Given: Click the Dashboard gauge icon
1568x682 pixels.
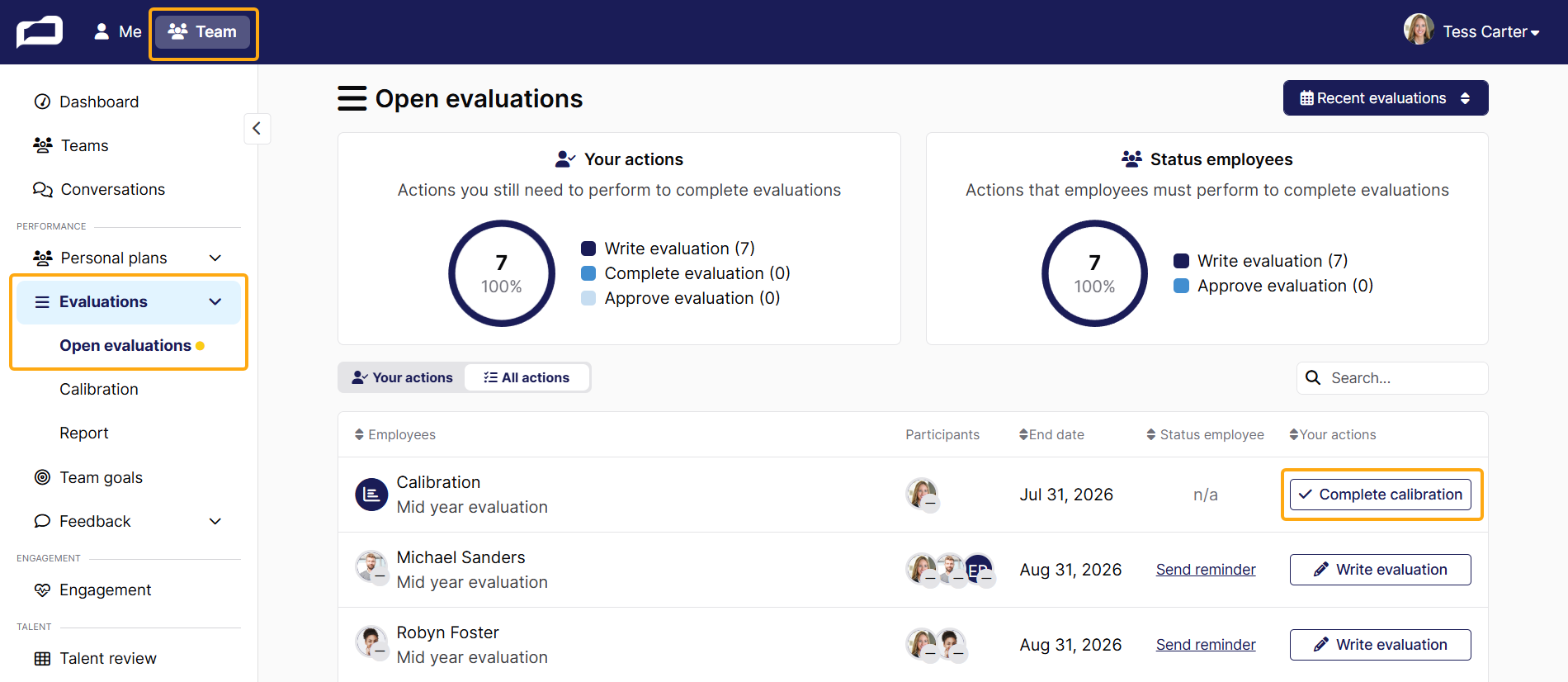Looking at the screenshot, I should [42, 102].
